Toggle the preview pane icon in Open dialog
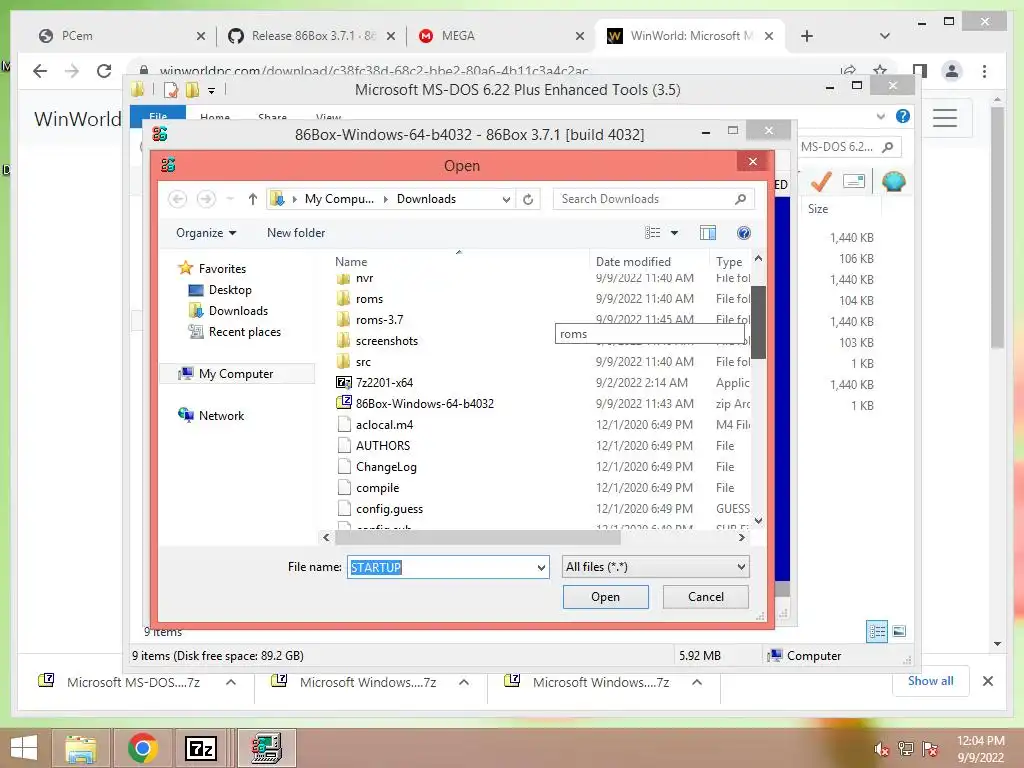 (x=708, y=232)
